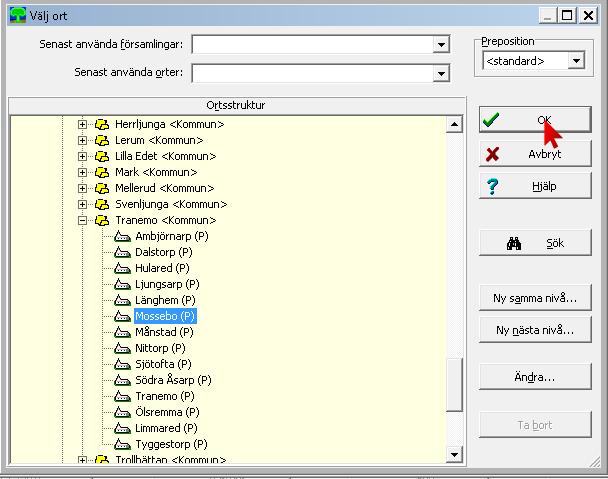This screenshot has height=479, width=608.
Task: Select Svenljunga <Kommun> label
Action: click(x=171, y=204)
